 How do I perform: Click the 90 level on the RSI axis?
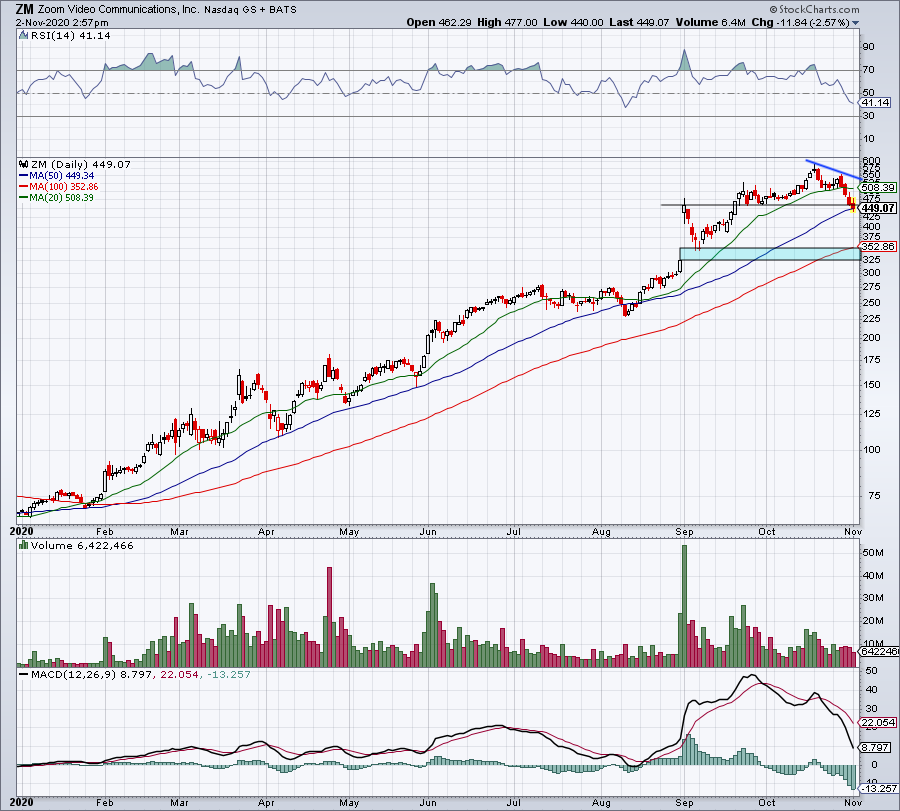click(x=868, y=47)
